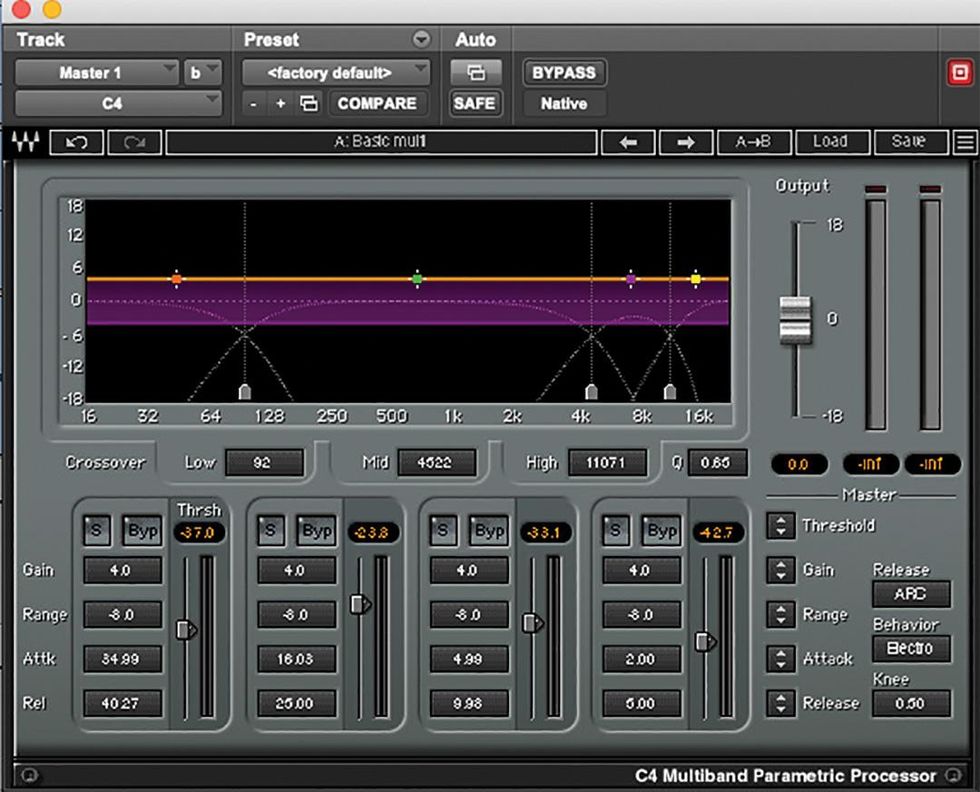Toggle the plugin BYPASS button
The image size is (980, 792).
[564, 73]
